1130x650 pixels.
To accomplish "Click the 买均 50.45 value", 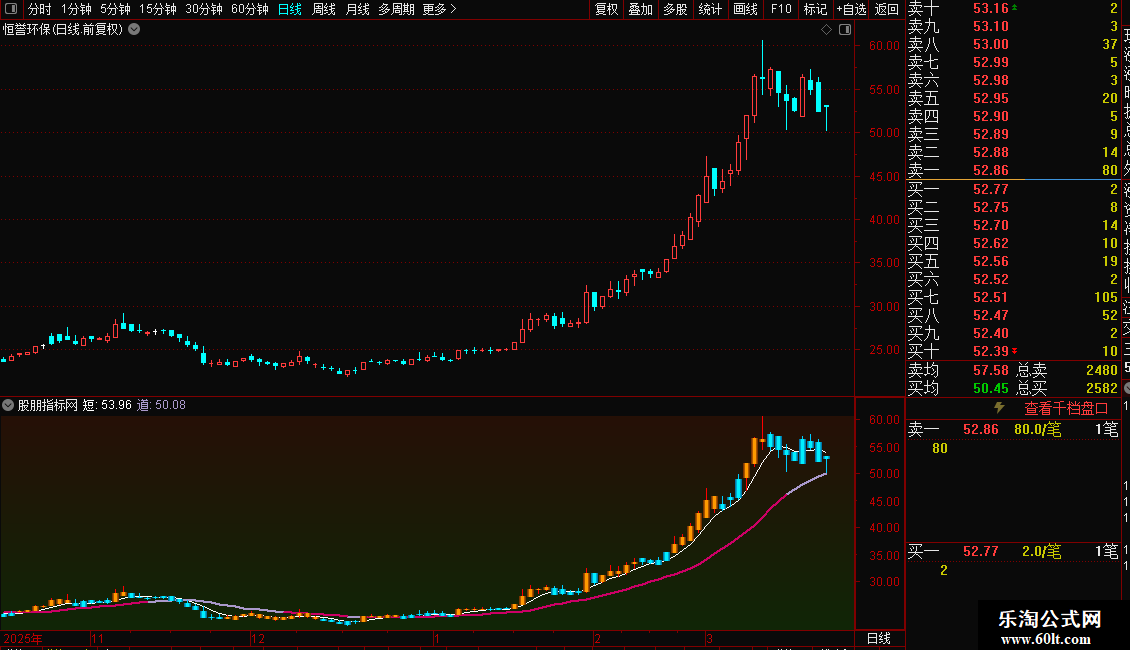I will (991, 388).
